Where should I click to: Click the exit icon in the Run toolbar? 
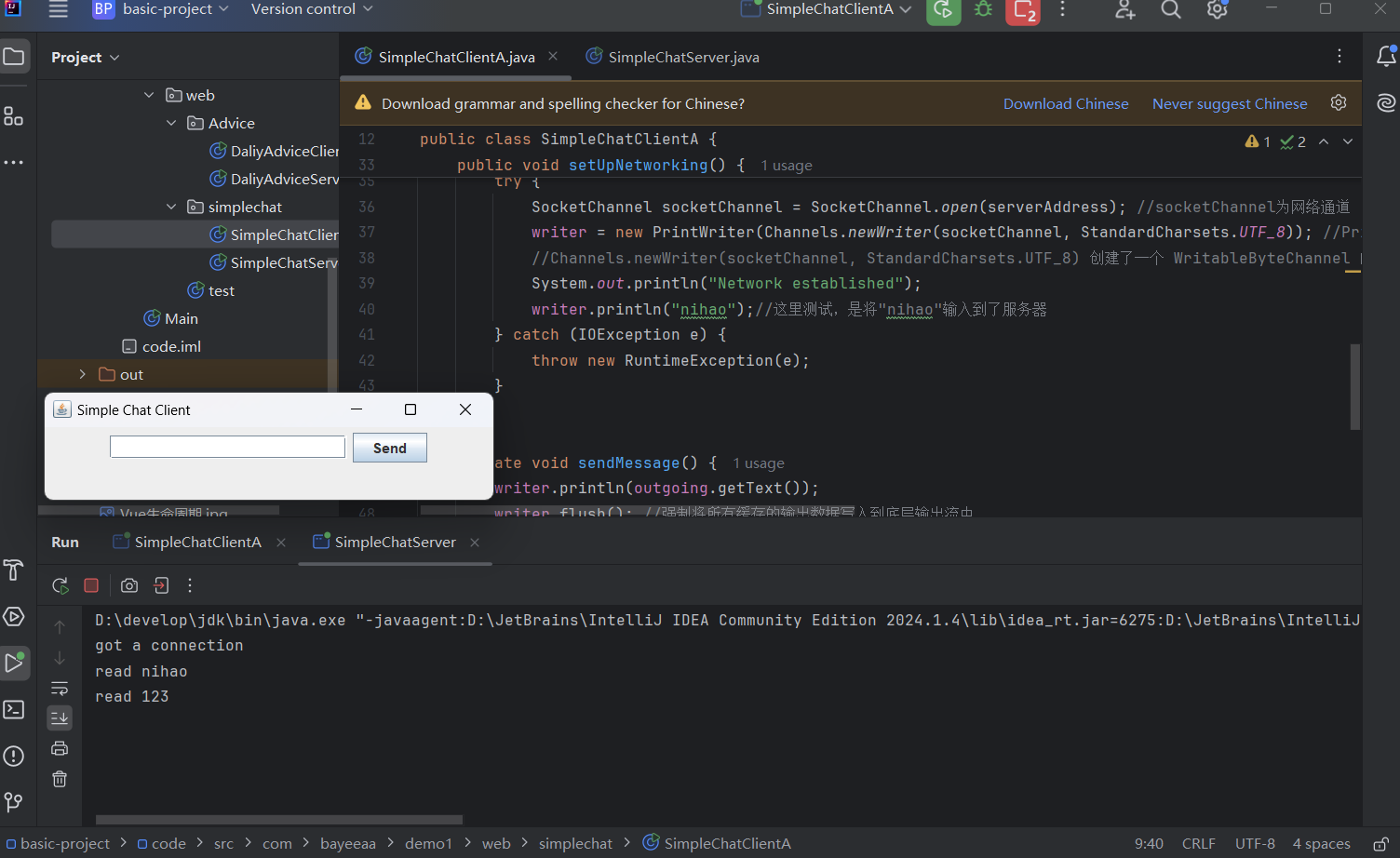tap(161, 585)
